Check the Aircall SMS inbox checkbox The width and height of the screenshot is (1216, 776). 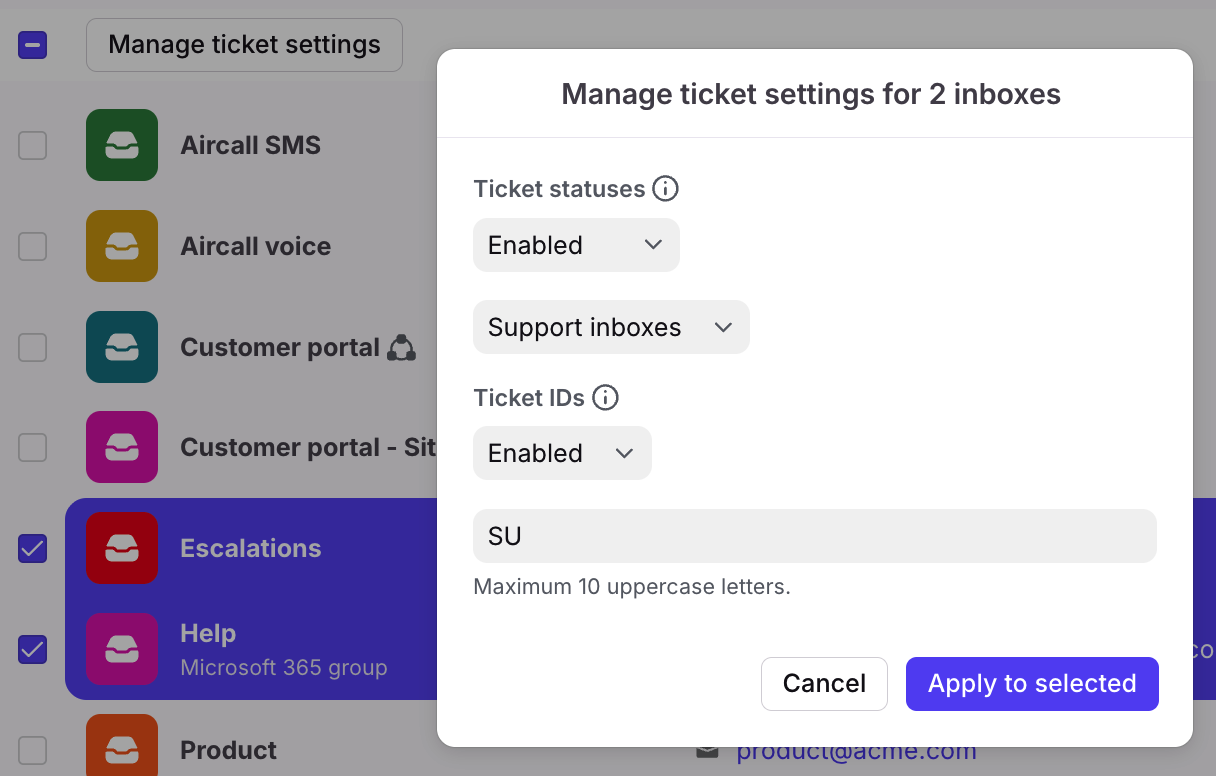tap(33, 145)
